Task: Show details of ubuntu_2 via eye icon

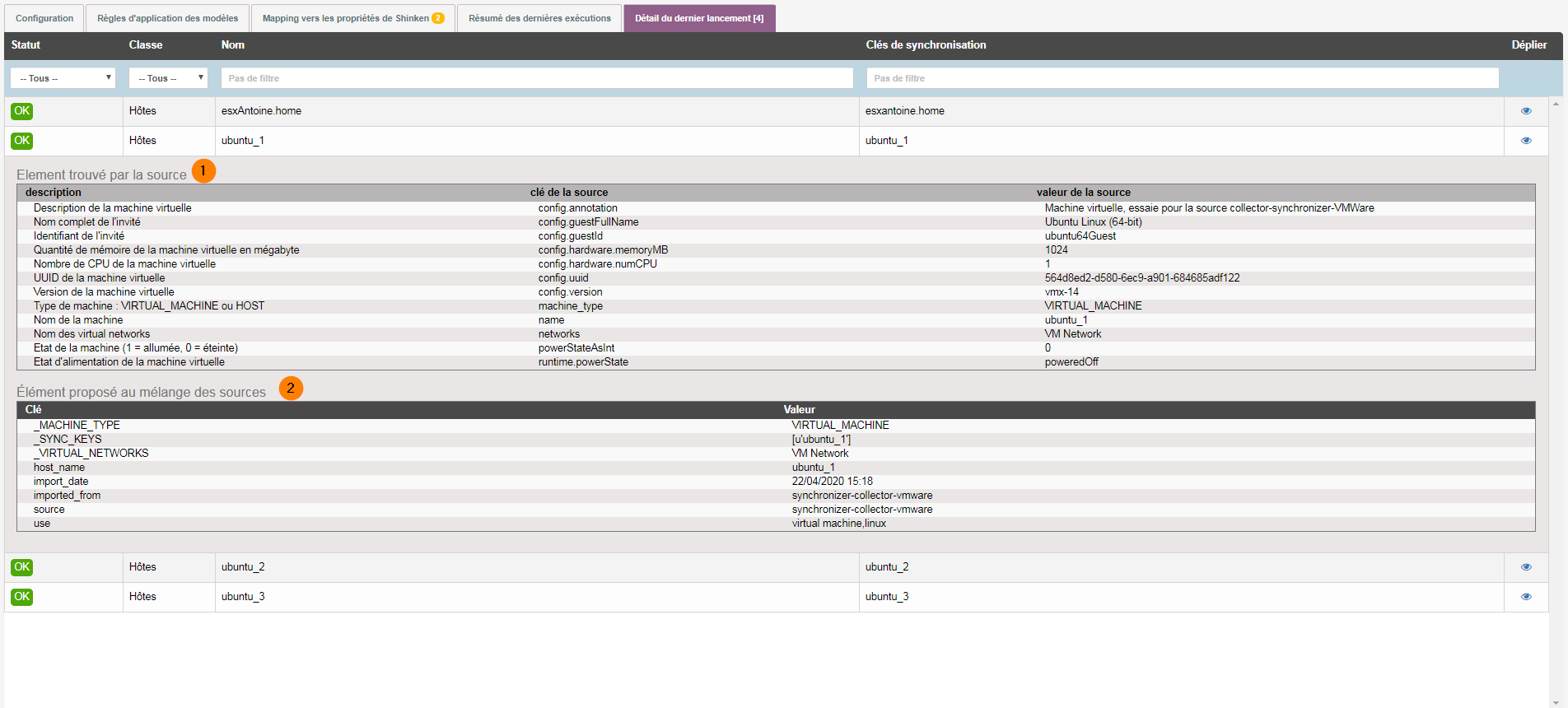Action: [x=1525, y=567]
